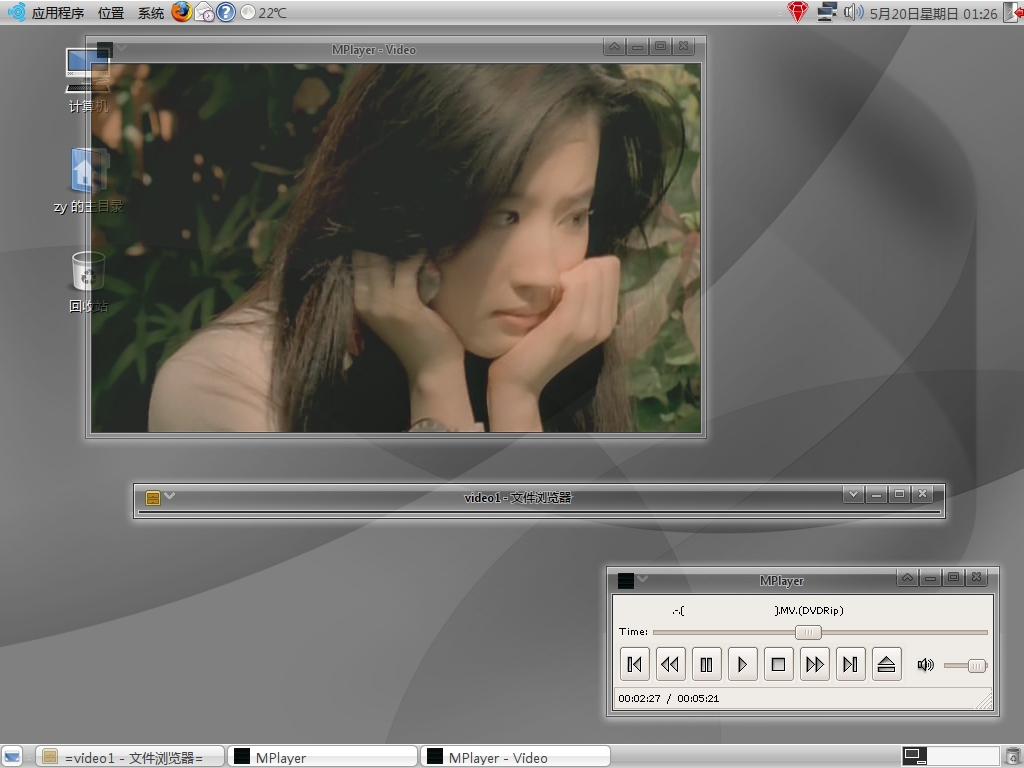
Task: Fast forward the video in MPlayer
Action: 814,664
